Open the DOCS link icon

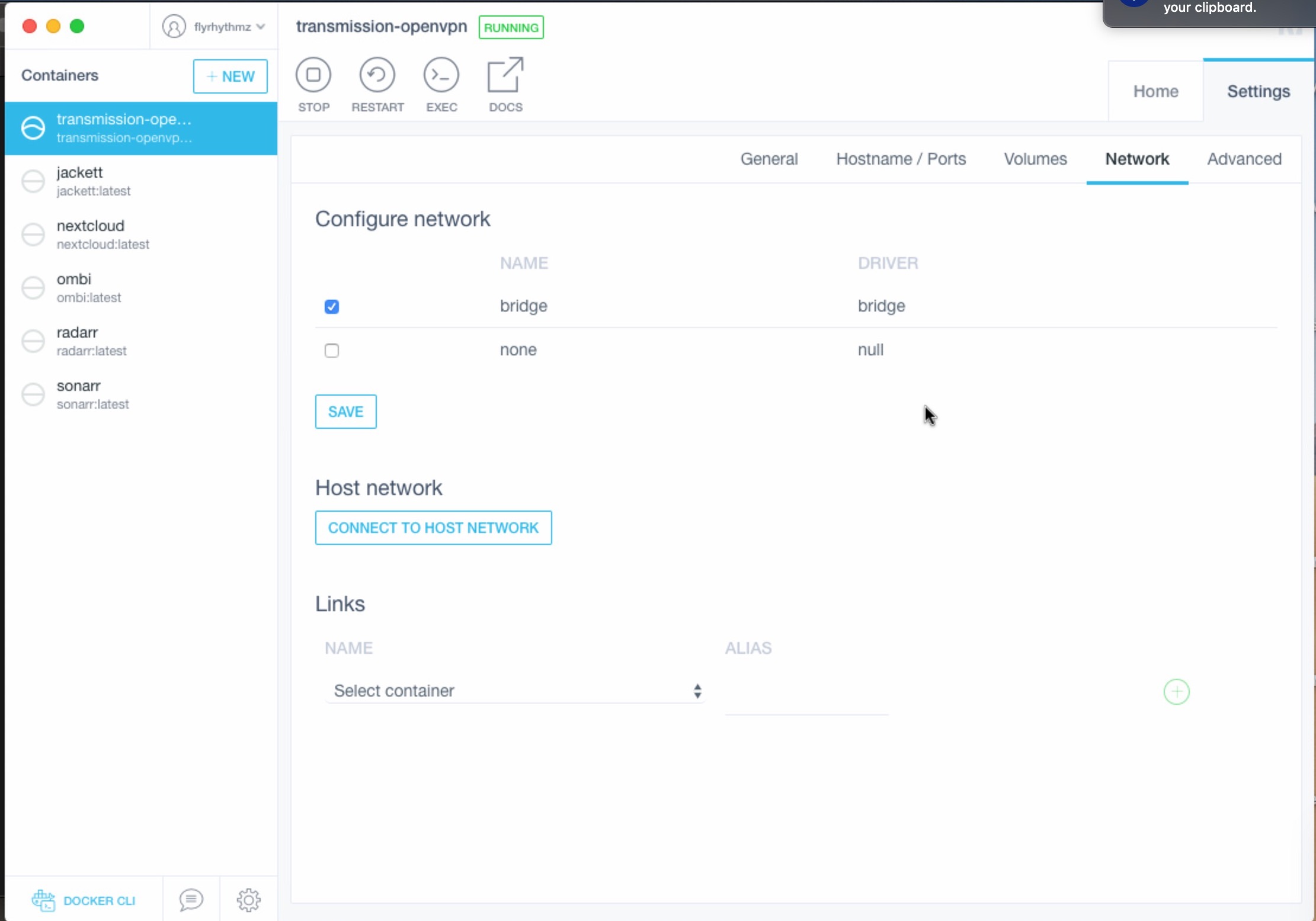(505, 75)
